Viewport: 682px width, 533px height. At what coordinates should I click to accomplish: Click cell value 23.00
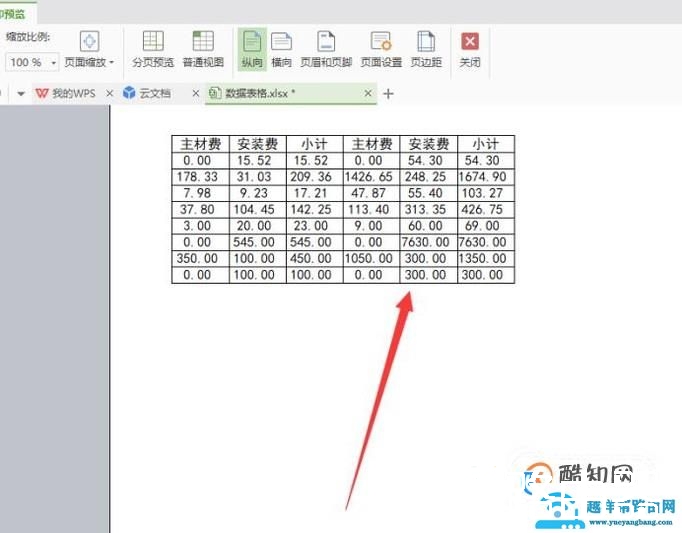pyautogui.click(x=311, y=226)
